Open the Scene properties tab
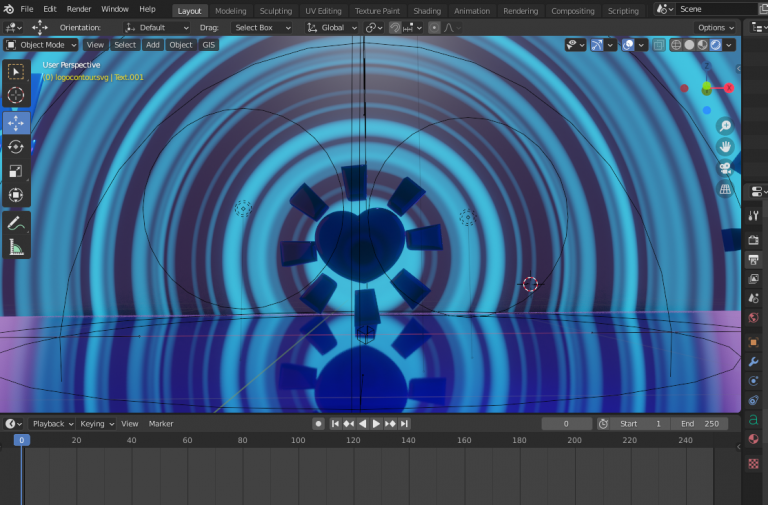Screen dimensions: 768x505 coord(753,298)
